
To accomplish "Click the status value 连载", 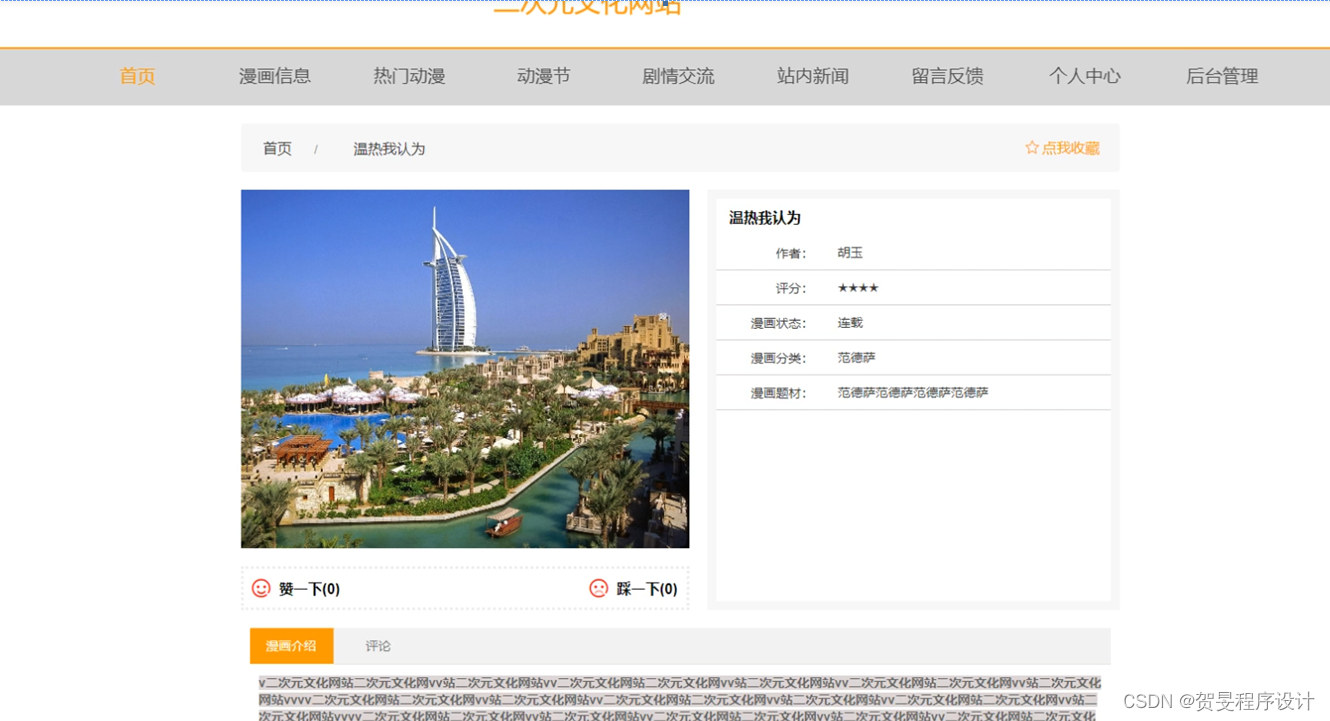I will (850, 323).
